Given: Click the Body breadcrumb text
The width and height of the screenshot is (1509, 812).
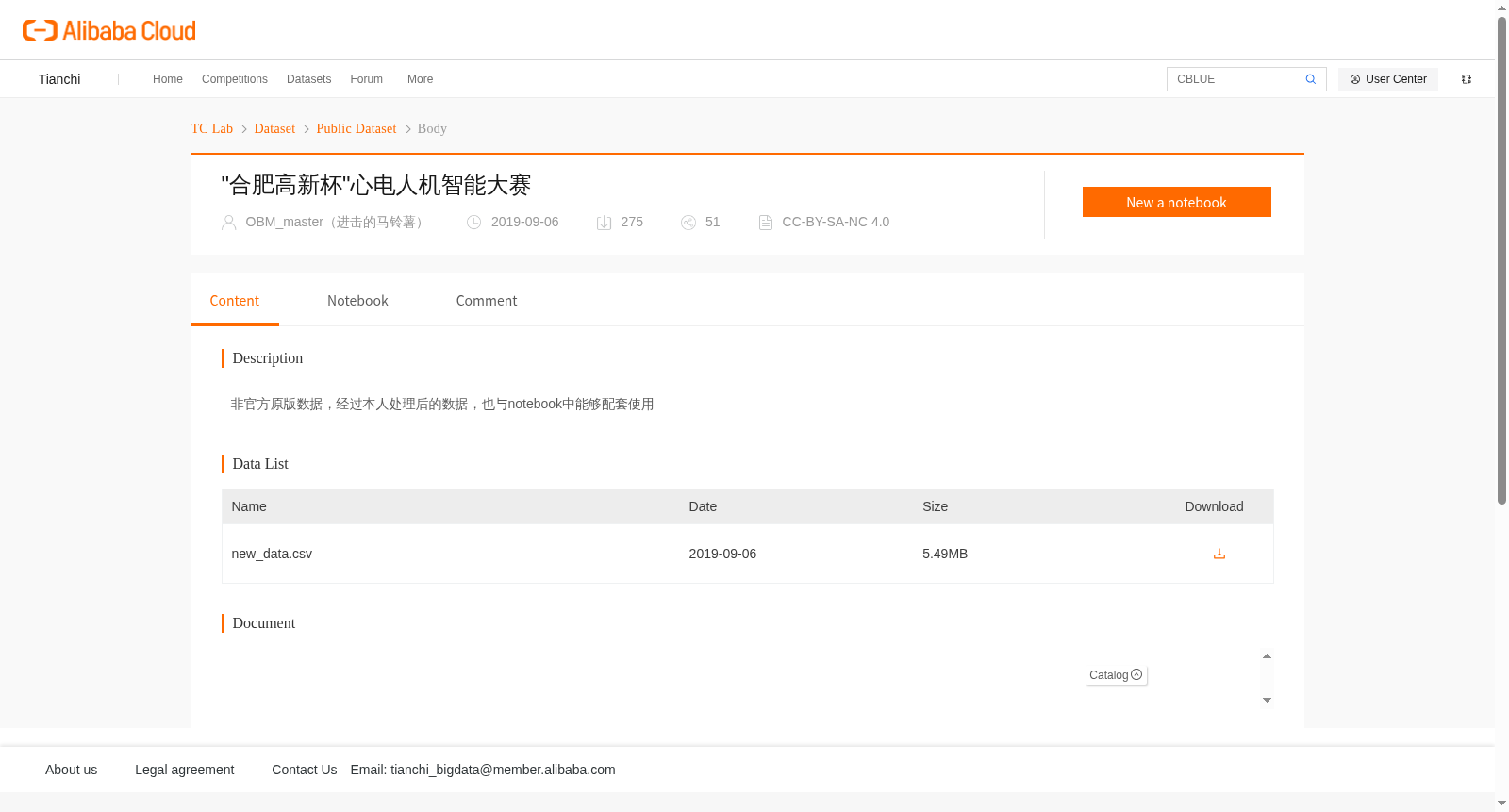Looking at the screenshot, I should (432, 129).
